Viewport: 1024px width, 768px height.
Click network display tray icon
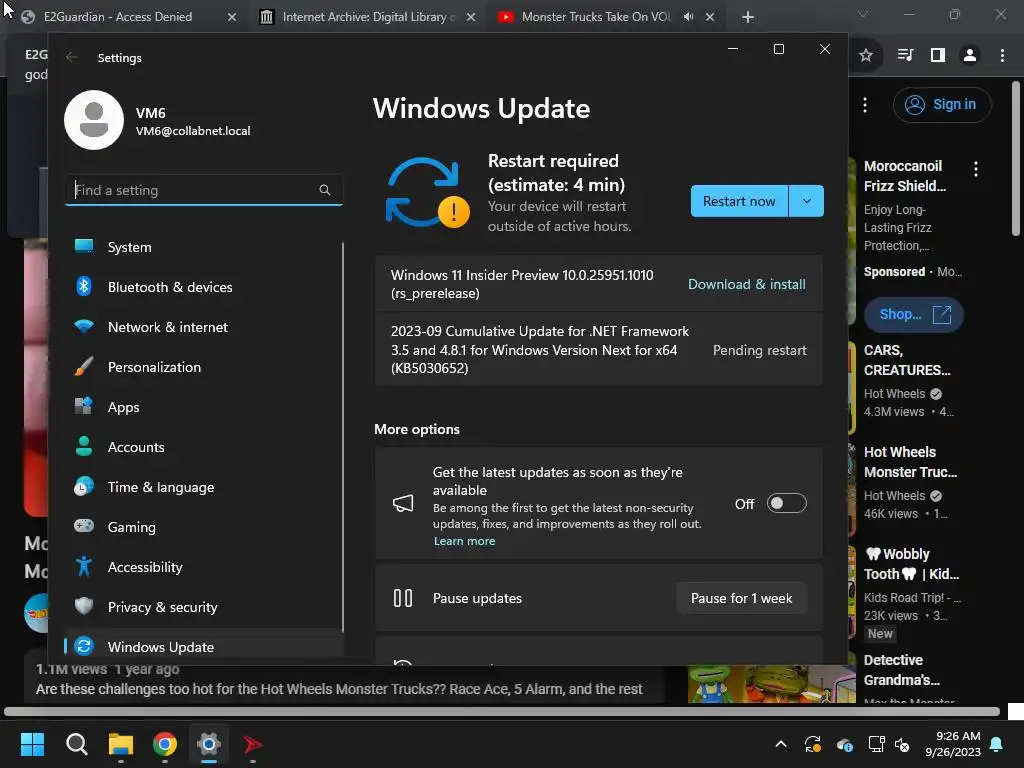coord(876,744)
